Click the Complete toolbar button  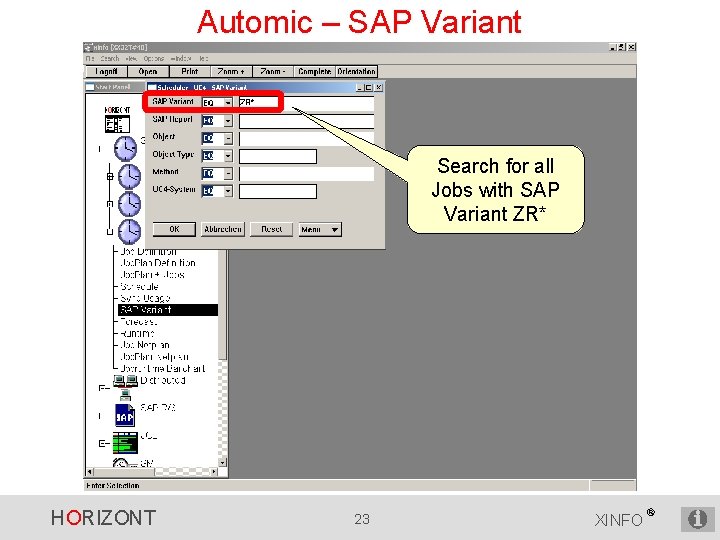click(315, 72)
